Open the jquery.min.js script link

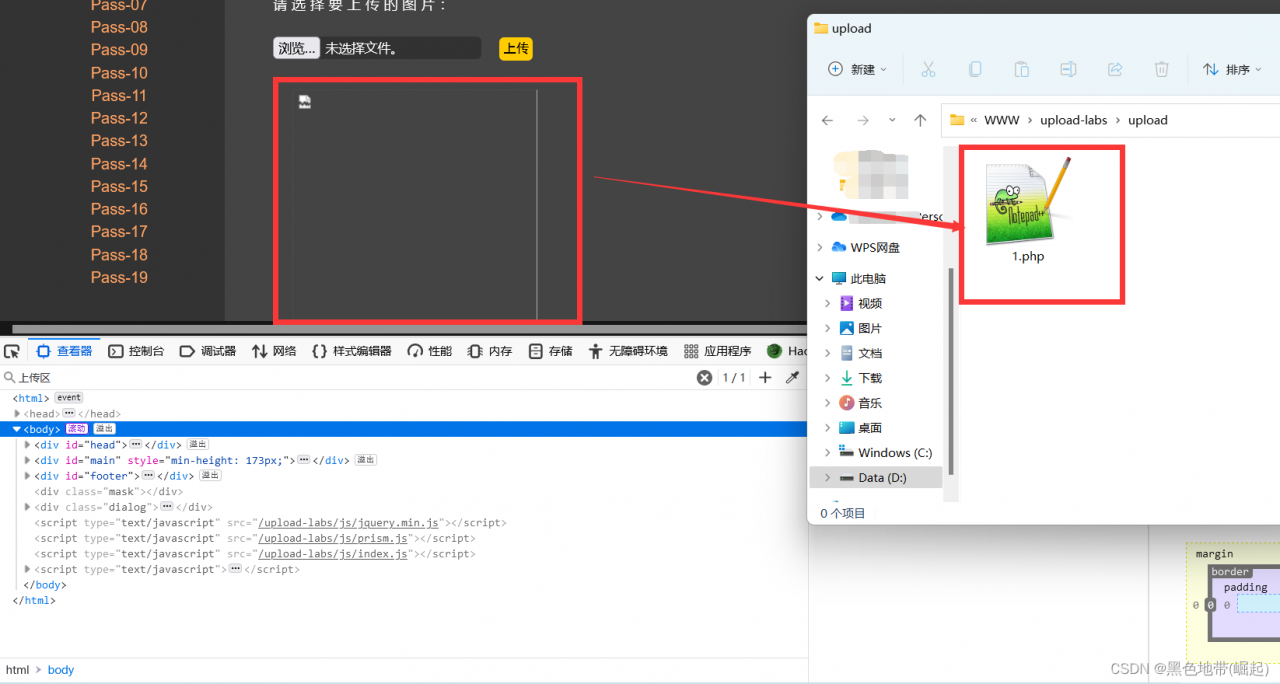click(348, 523)
